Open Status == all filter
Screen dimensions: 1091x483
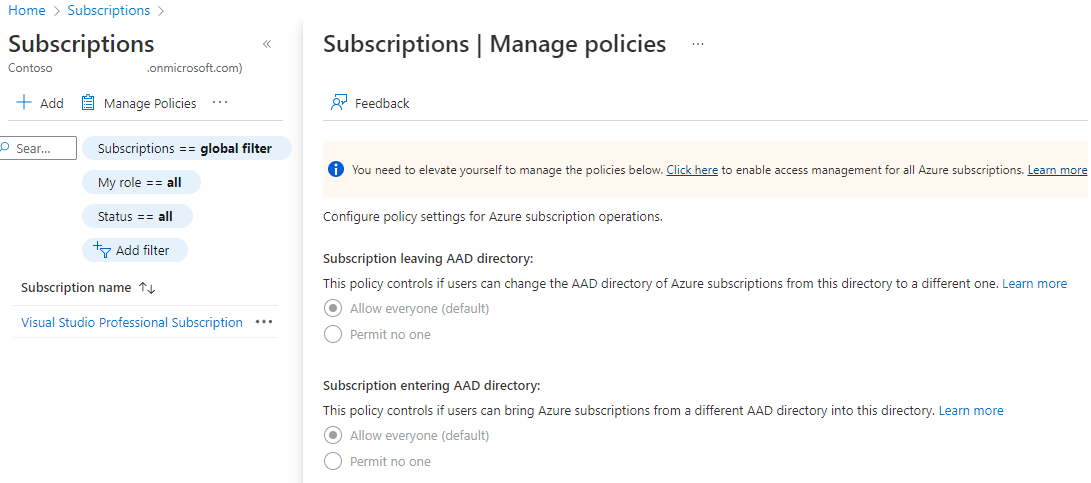pos(137,216)
